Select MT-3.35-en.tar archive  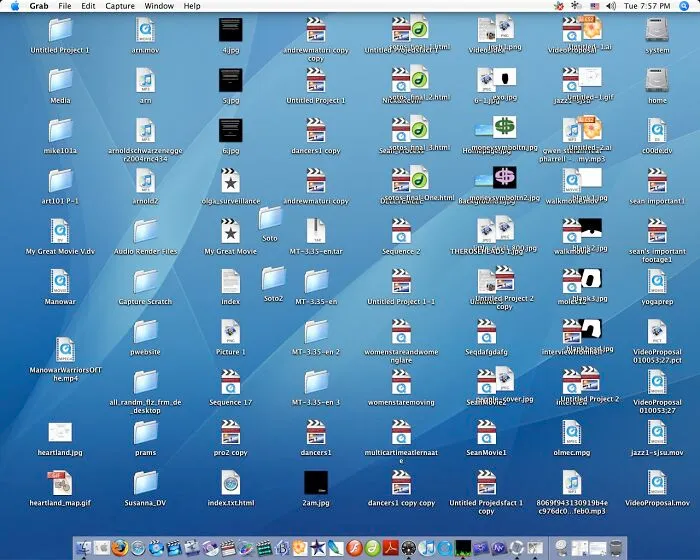316,231
